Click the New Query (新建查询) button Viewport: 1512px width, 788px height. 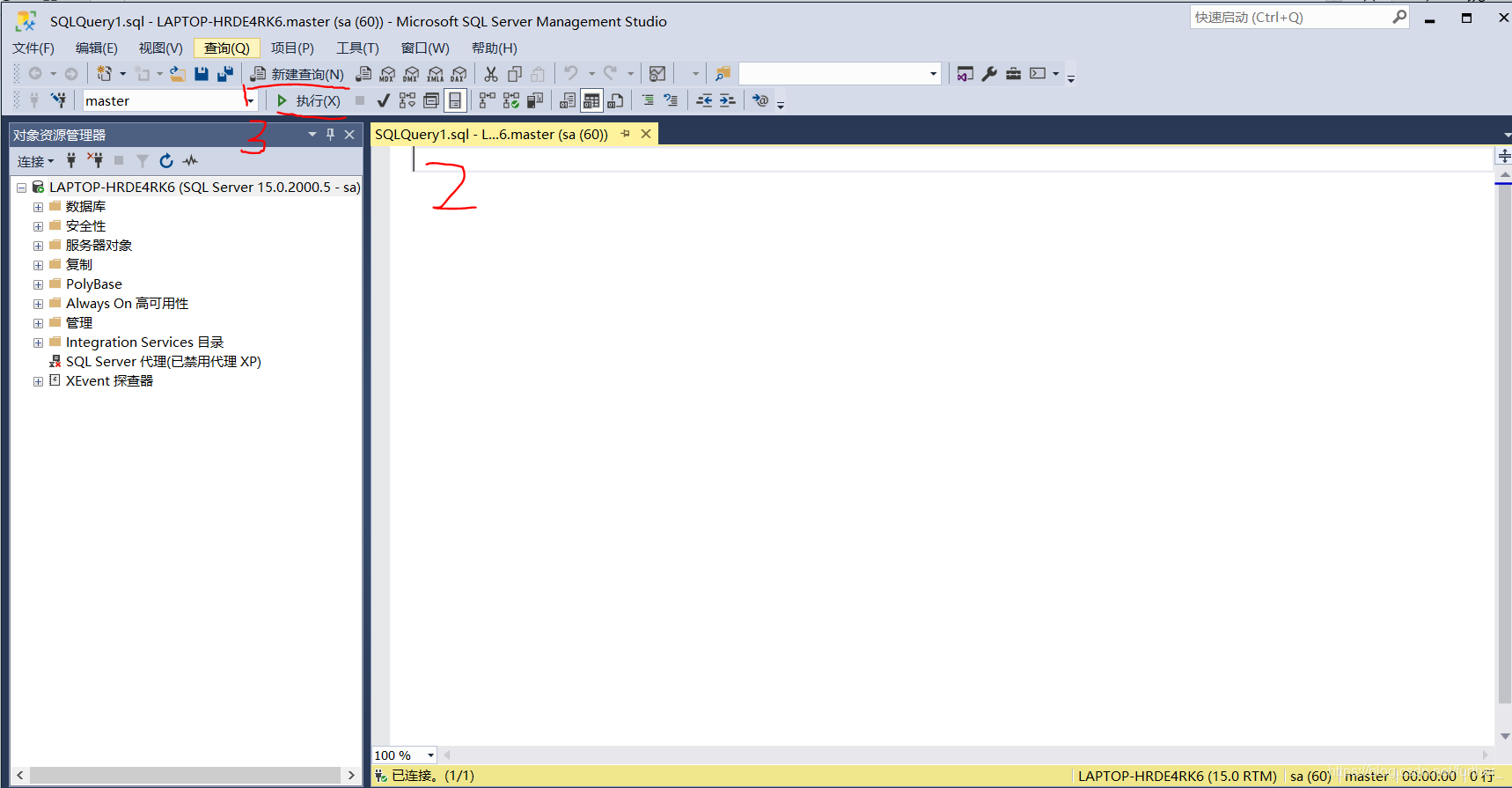click(297, 74)
